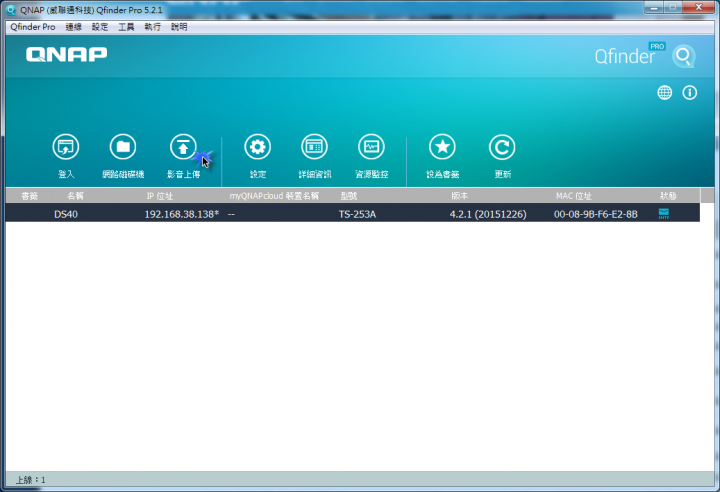Click model cell TS-253A

coord(357,214)
